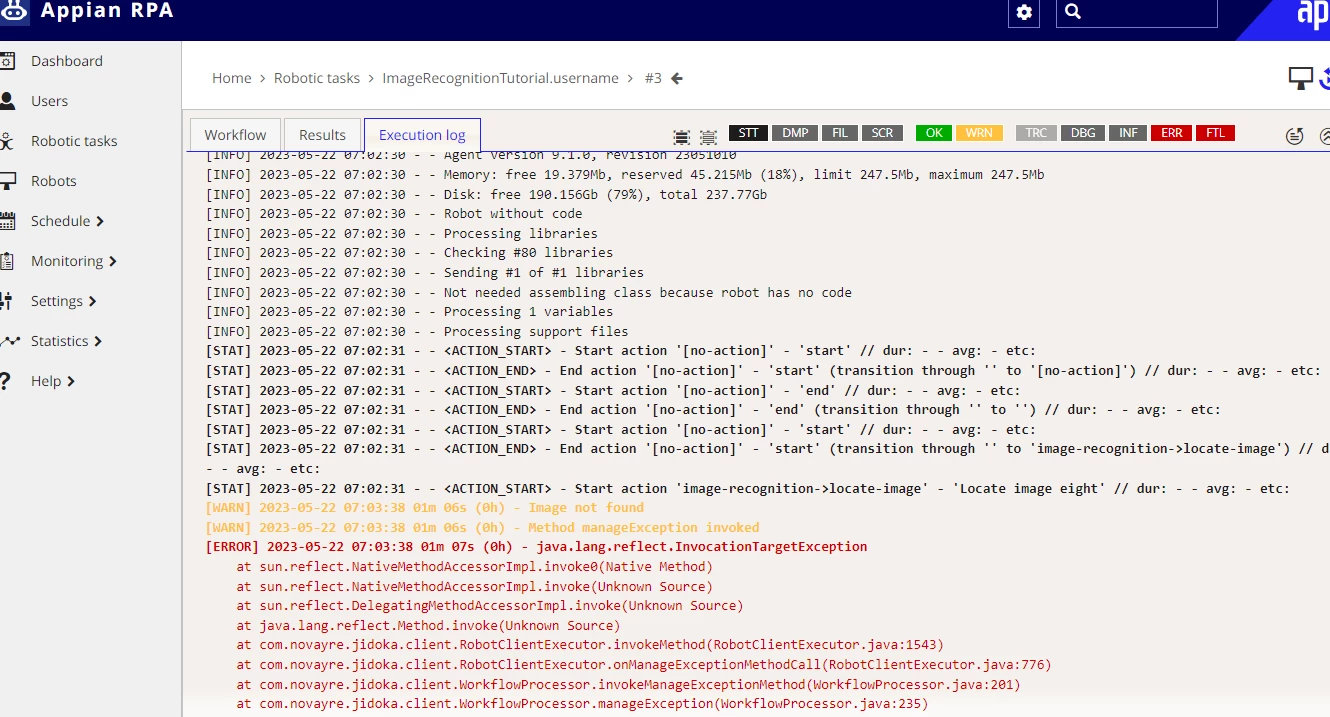This screenshot has height=717, width=1330.
Task: Click the search magnifier icon
Action: (x=1073, y=12)
